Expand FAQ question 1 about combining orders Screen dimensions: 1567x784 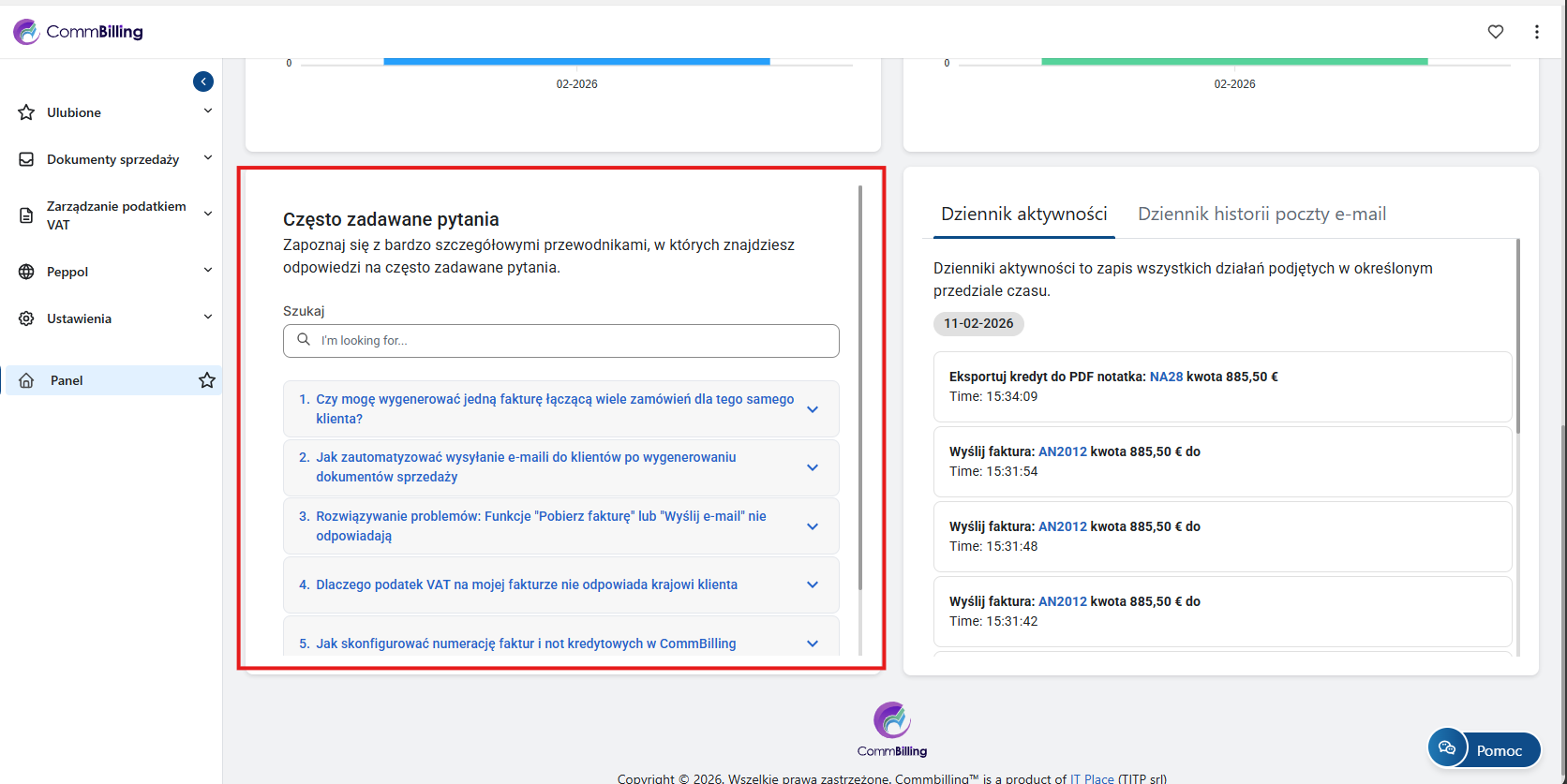pyautogui.click(x=813, y=409)
